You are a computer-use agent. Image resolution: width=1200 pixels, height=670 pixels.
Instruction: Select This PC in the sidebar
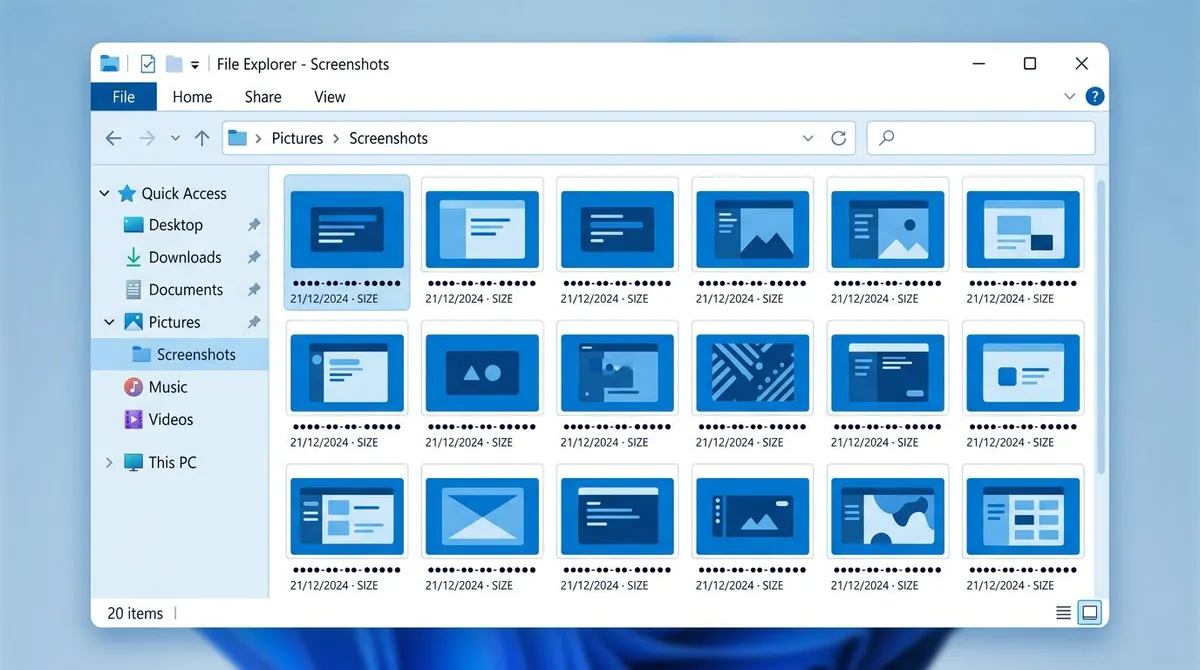(172, 462)
